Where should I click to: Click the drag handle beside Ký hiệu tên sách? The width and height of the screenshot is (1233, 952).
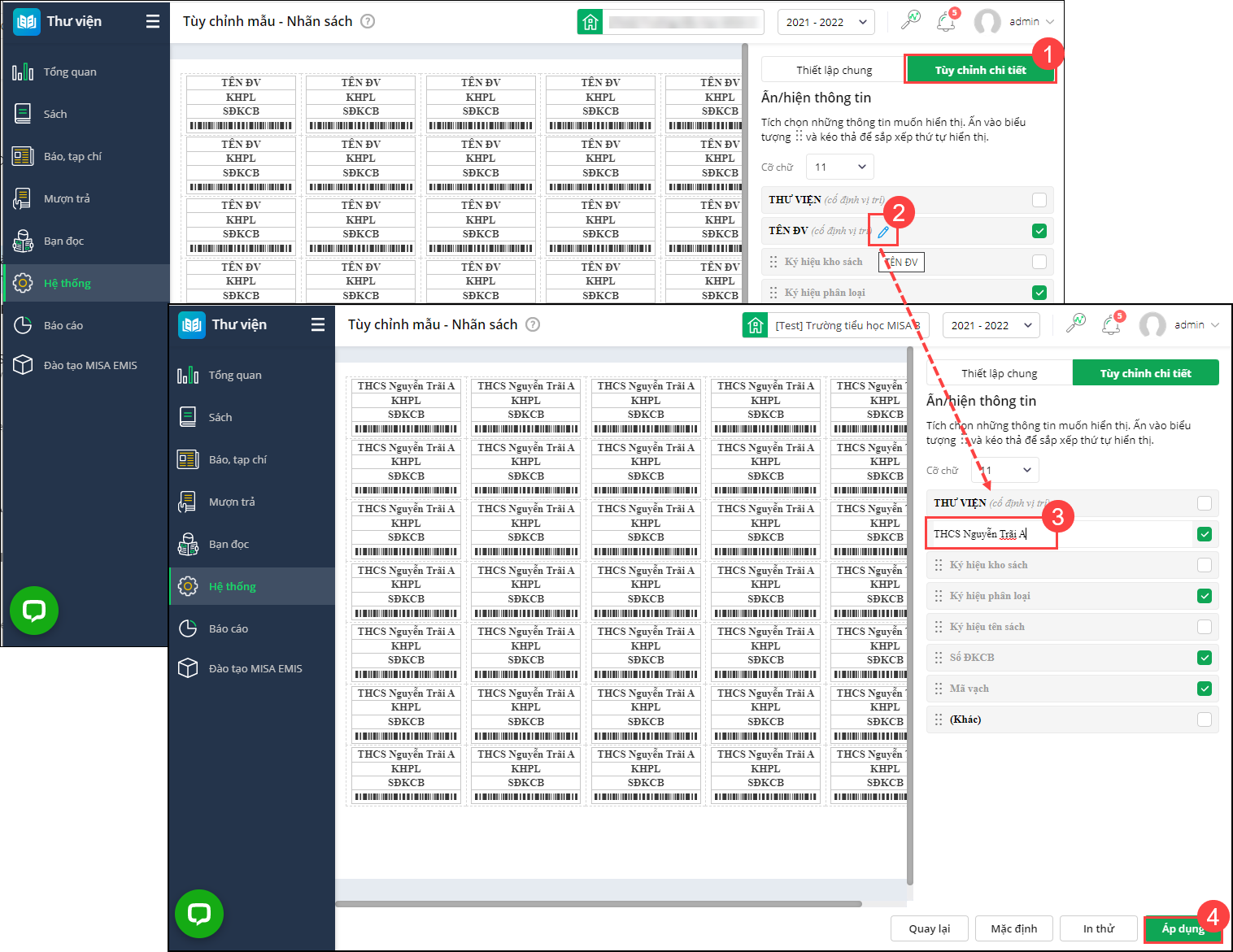[x=939, y=627]
